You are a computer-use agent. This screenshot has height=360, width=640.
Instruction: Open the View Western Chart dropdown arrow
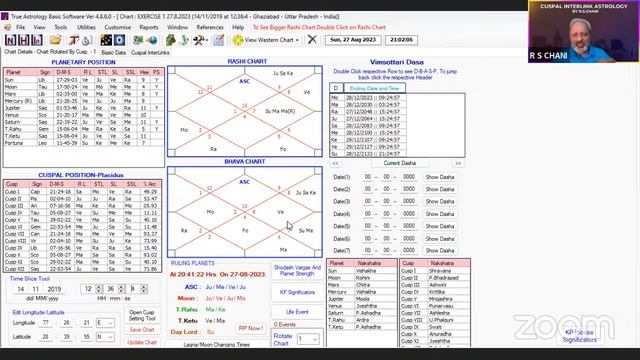pos(297,40)
